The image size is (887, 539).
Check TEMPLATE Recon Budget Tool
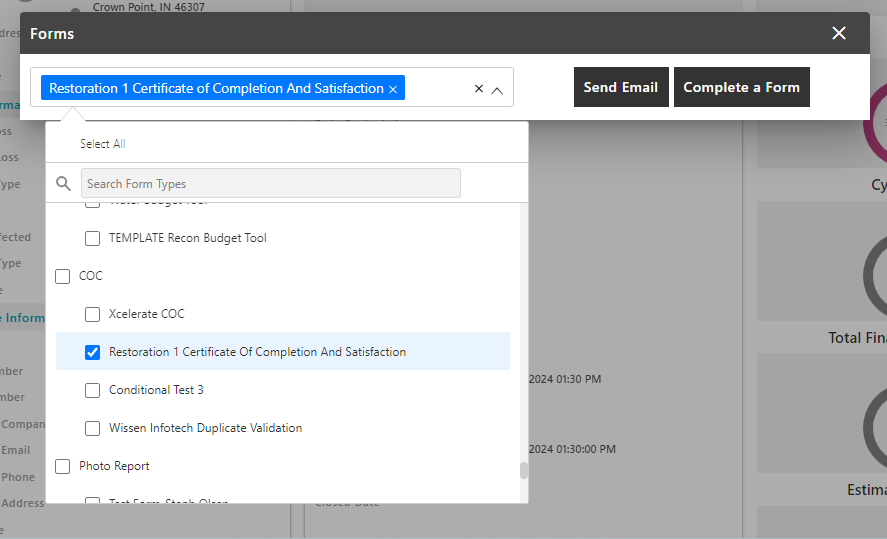[92, 238]
